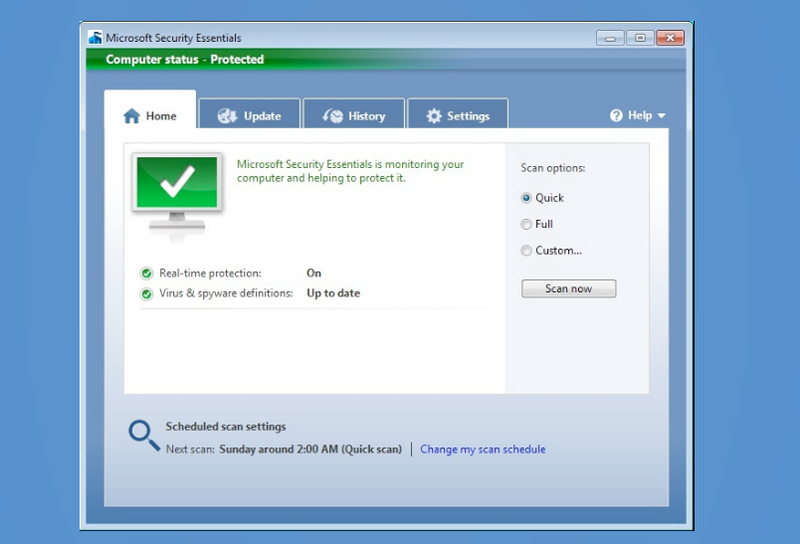
Task: Click the house icon on the Home tab
Action: click(x=132, y=116)
